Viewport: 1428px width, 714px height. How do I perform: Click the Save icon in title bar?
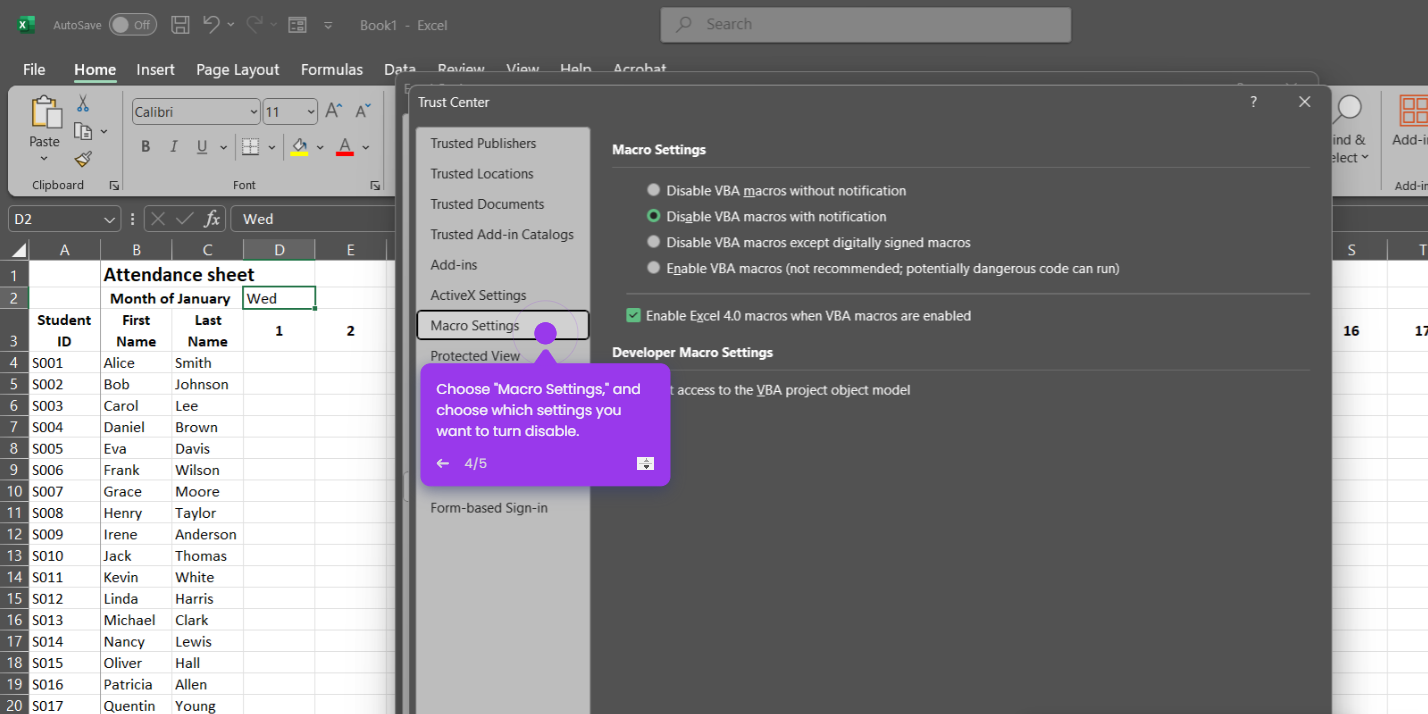pyautogui.click(x=180, y=25)
